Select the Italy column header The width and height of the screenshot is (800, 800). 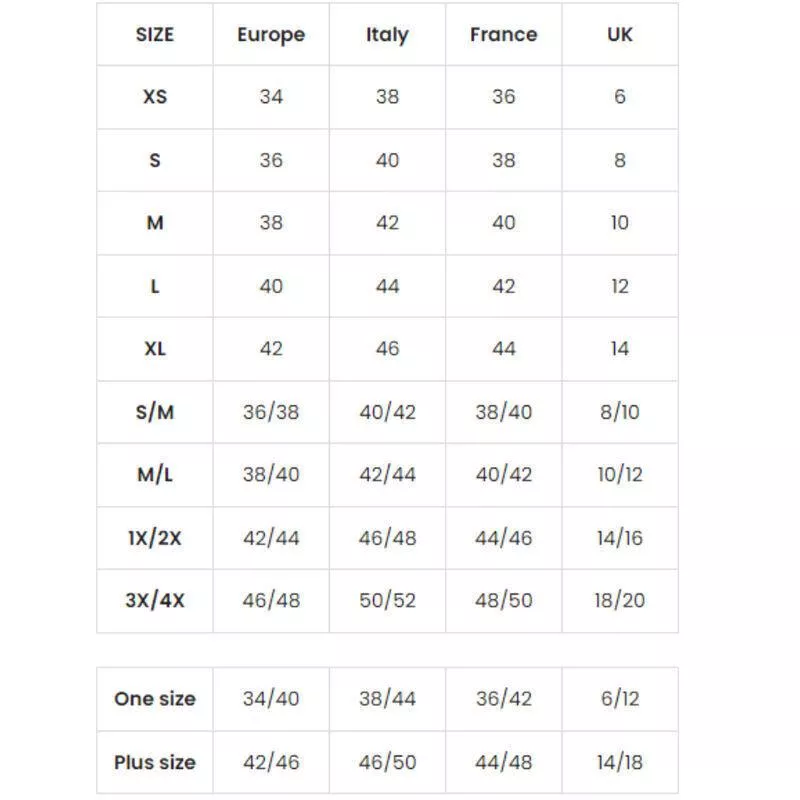pos(387,35)
